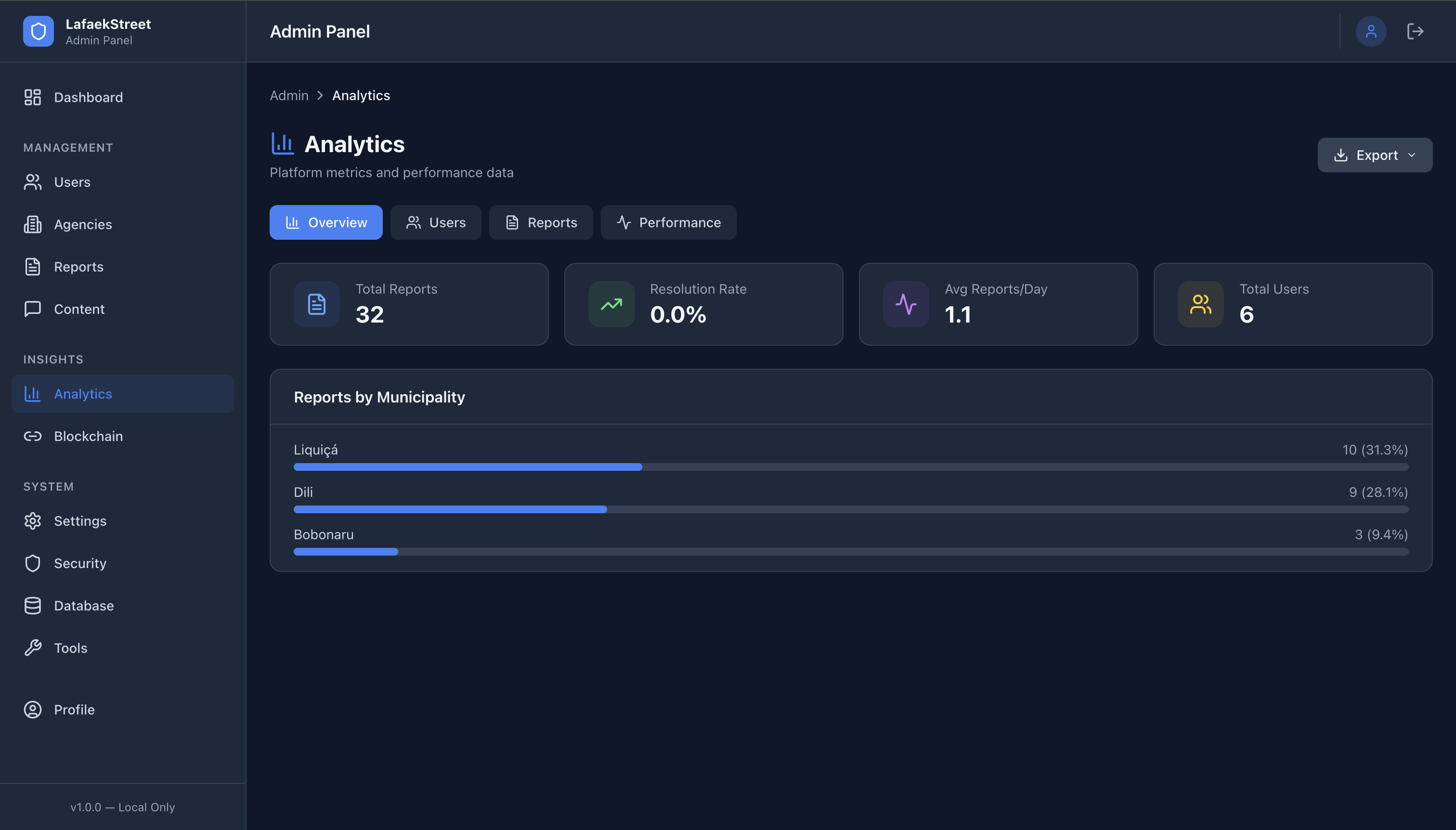Select the Users management icon
This screenshot has height=830, width=1456.
point(32,182)
